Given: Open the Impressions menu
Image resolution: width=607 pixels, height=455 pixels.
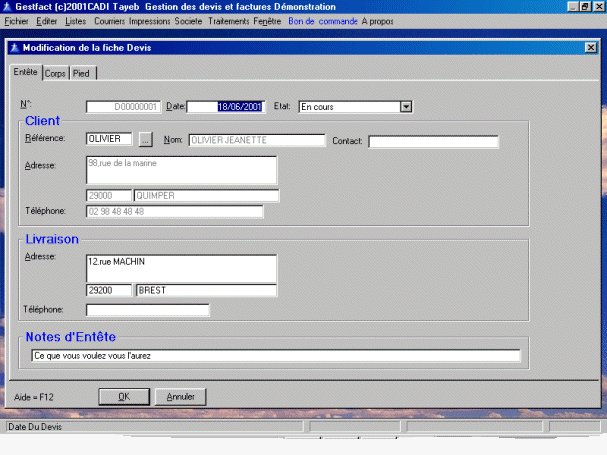Looking at the screenshot, I should 150,20.
